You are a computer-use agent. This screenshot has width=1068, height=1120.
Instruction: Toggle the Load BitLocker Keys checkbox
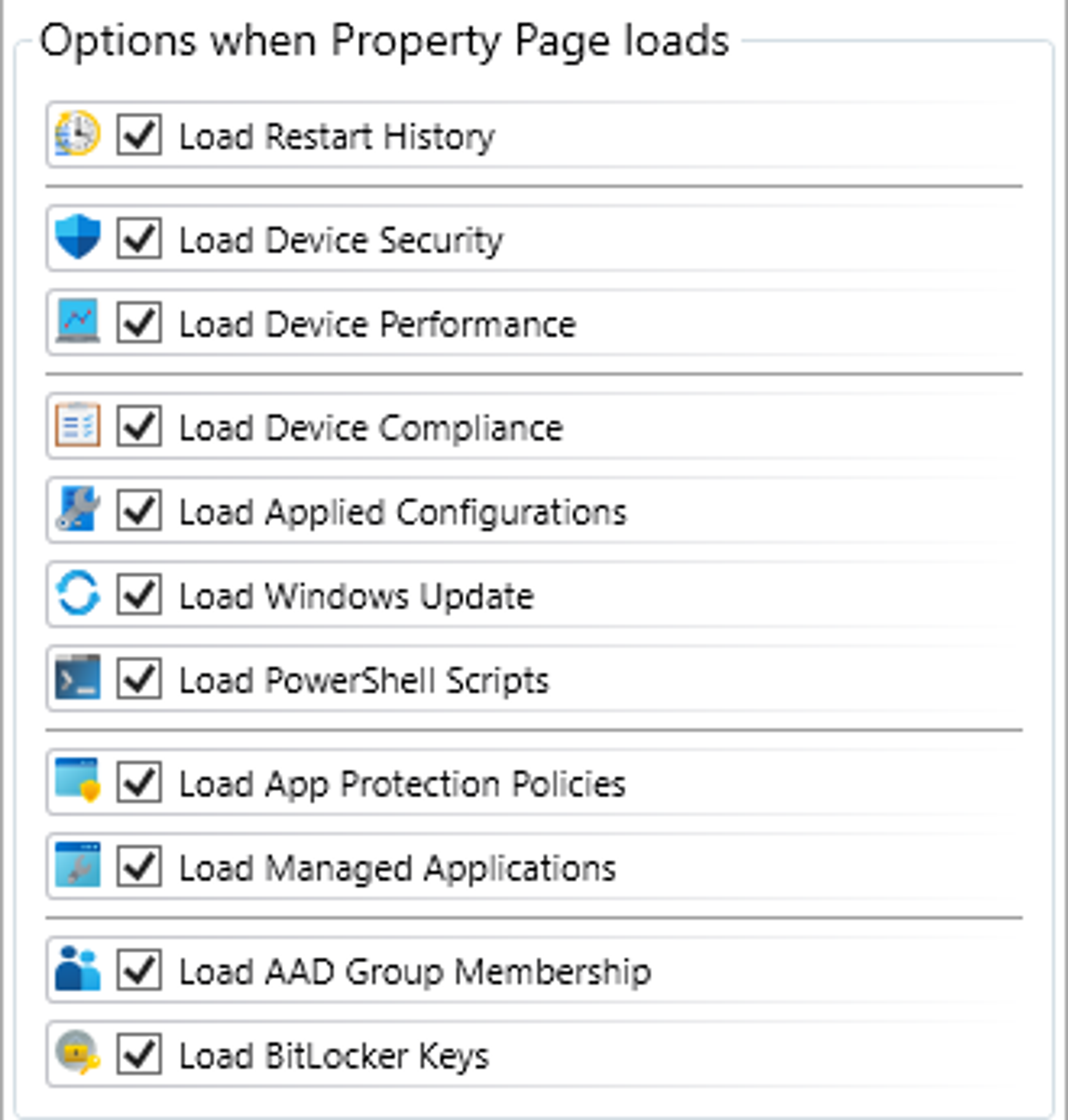139,1054
